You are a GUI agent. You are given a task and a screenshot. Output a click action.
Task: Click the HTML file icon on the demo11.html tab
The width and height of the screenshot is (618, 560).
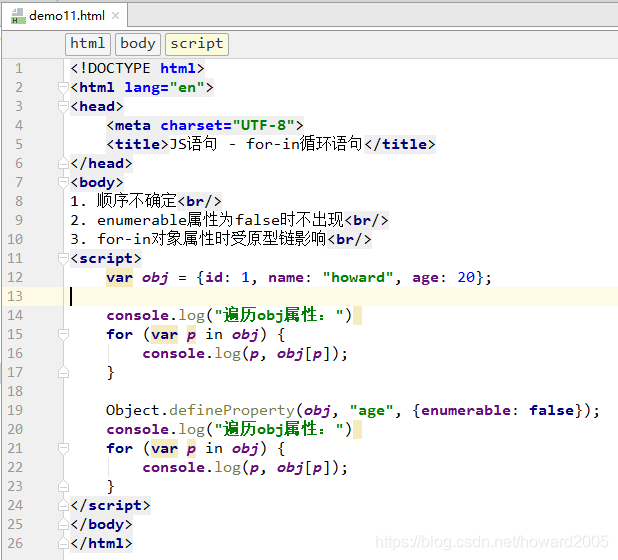(x=18, y=16)
